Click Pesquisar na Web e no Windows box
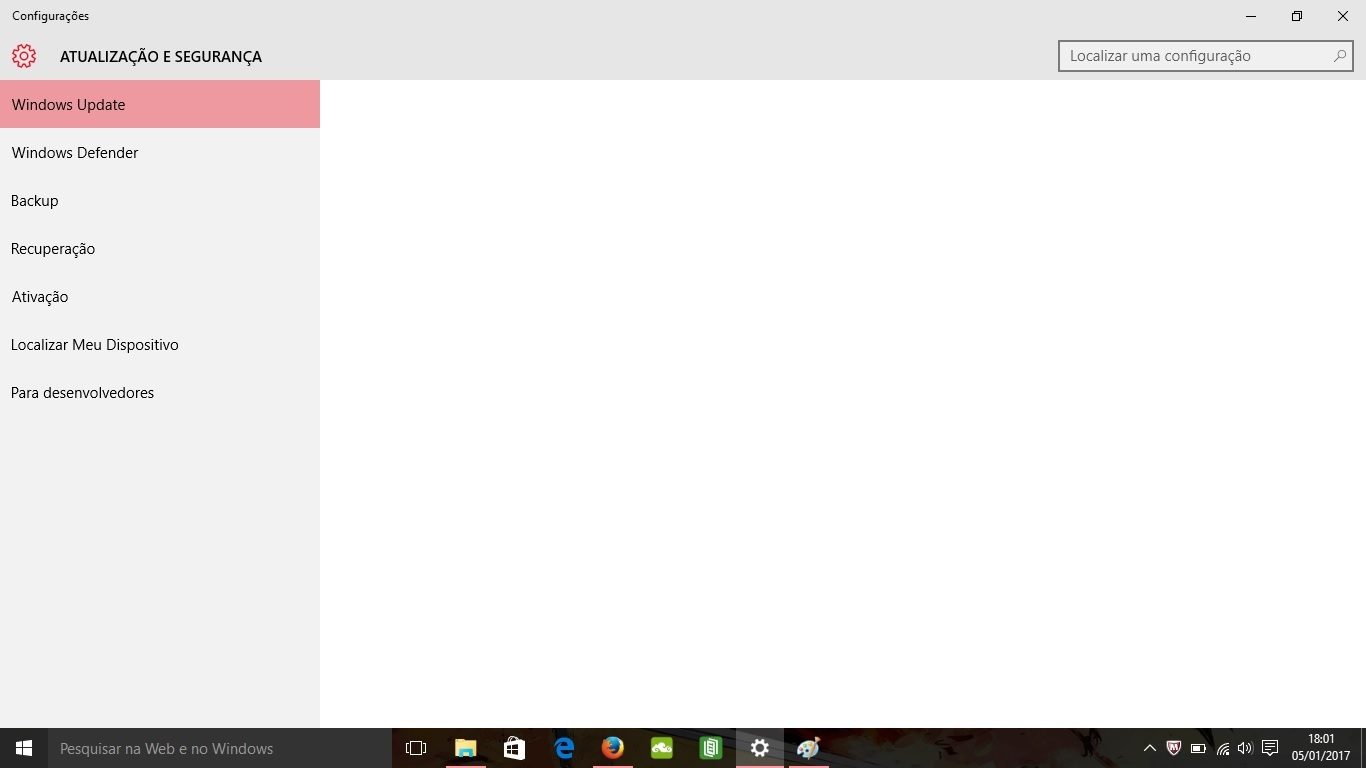 220,748
